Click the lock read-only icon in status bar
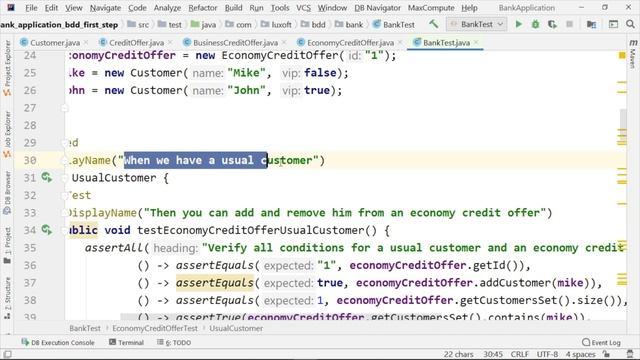 [x=606, y=354]
